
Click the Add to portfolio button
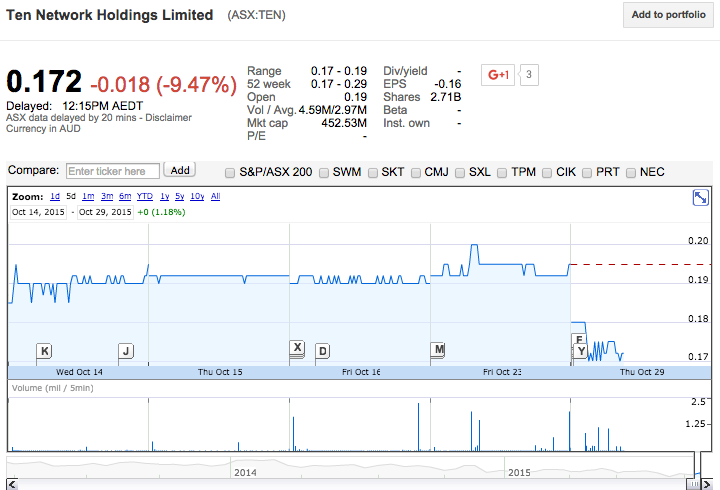click(668, 15)
